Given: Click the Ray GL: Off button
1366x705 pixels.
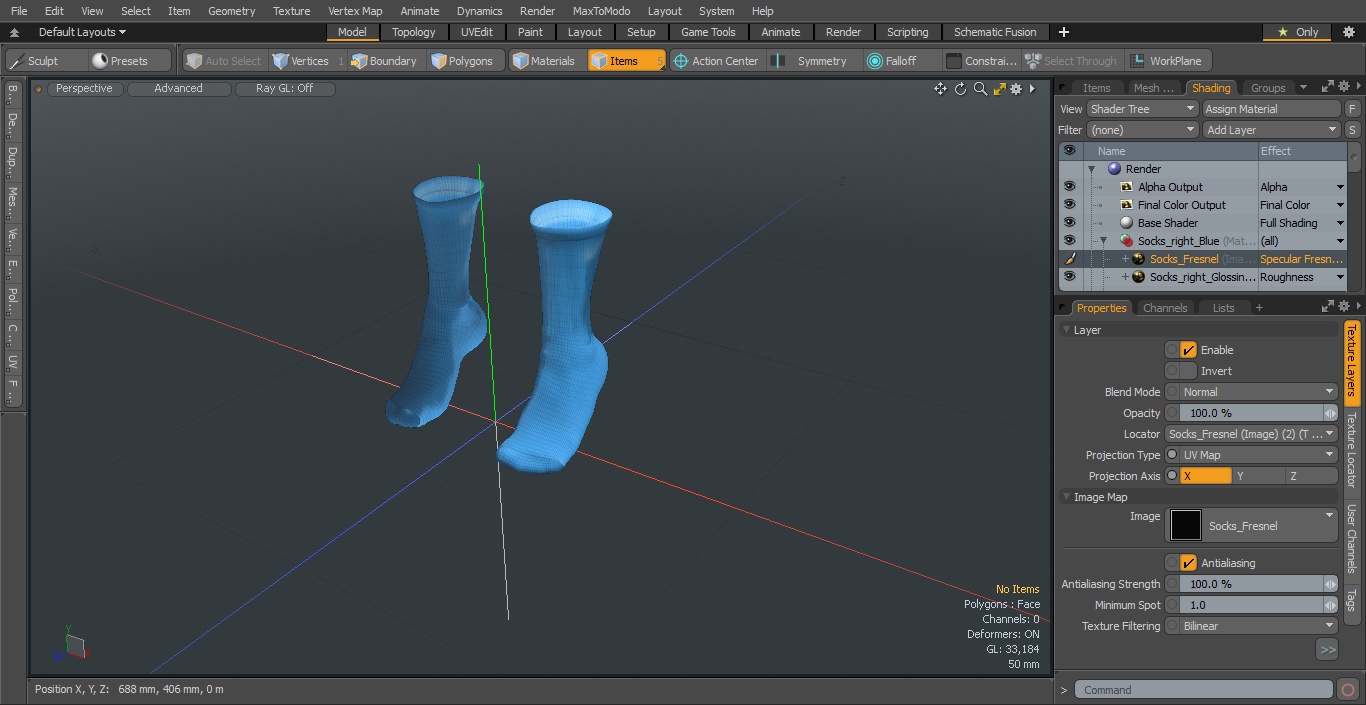Looking at the screenshot, I should (x=284, y=89).
